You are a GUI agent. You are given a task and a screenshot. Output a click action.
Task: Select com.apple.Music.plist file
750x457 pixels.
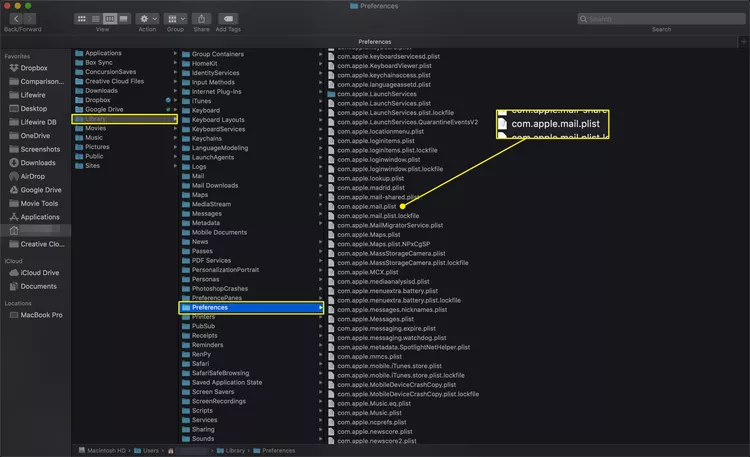(369, 412)
